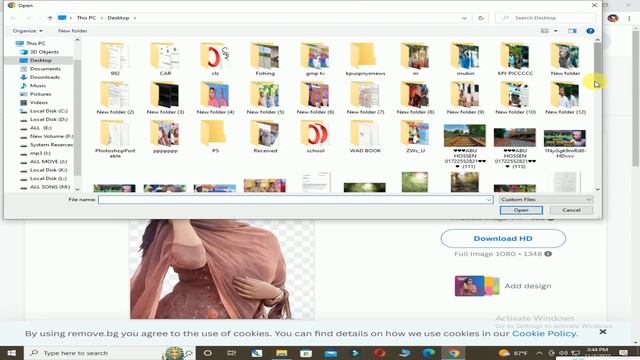Click Desktop in the address breadcrumb
Screen dimensions: 640x360
118,18
